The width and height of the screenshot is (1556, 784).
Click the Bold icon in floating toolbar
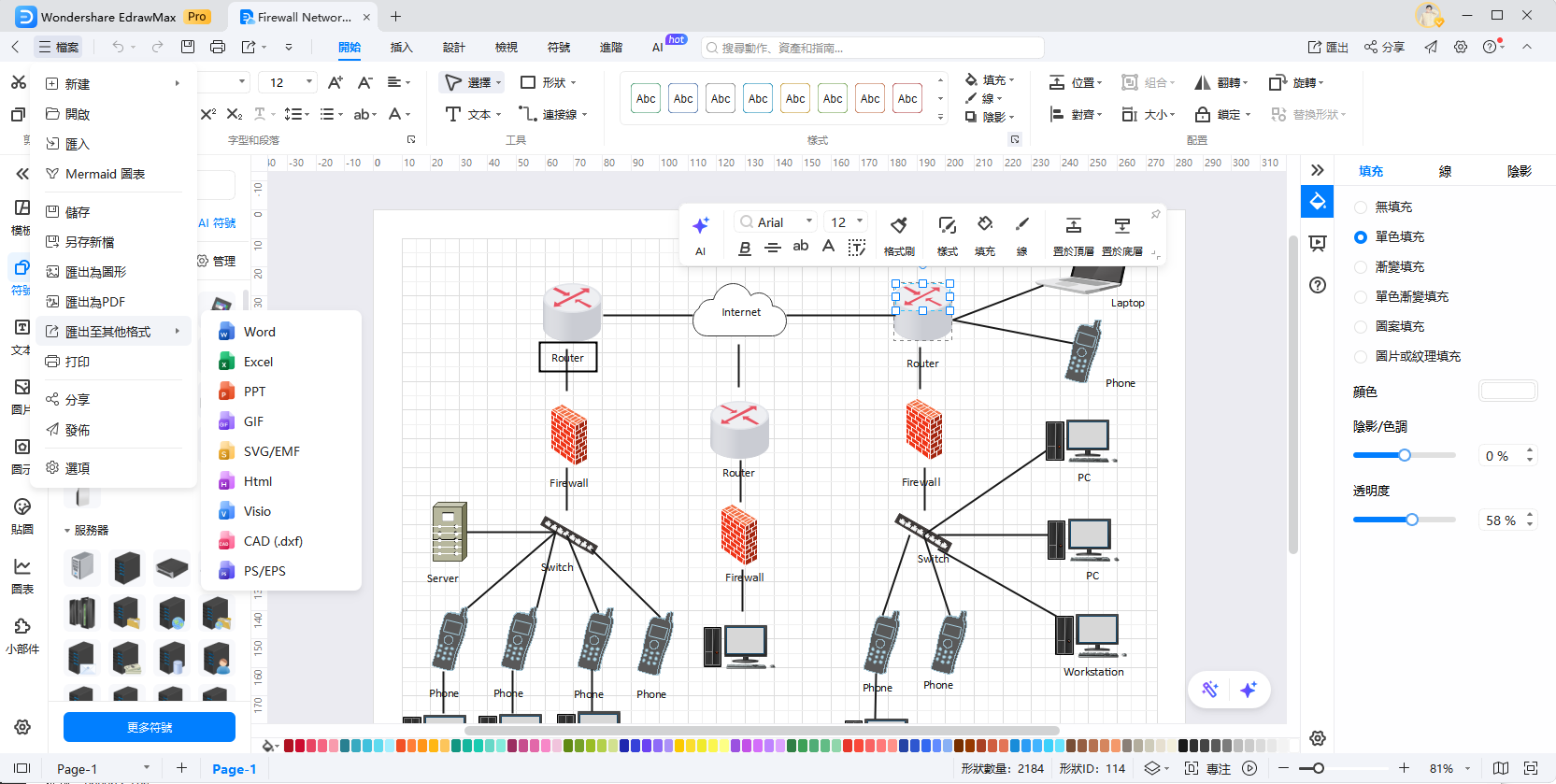(745, 248)
